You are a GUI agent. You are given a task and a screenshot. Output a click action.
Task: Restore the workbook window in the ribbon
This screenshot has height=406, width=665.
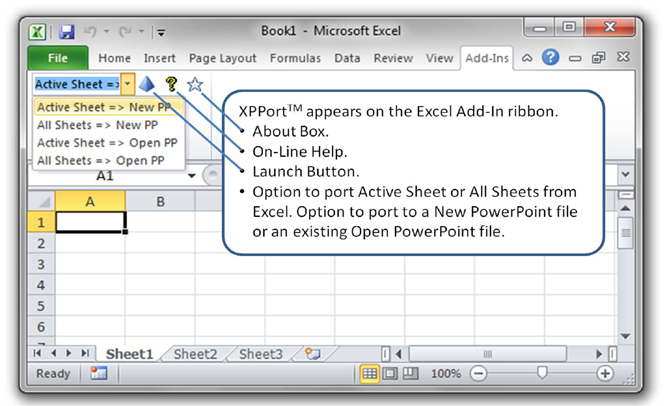(x=598, y=58)
